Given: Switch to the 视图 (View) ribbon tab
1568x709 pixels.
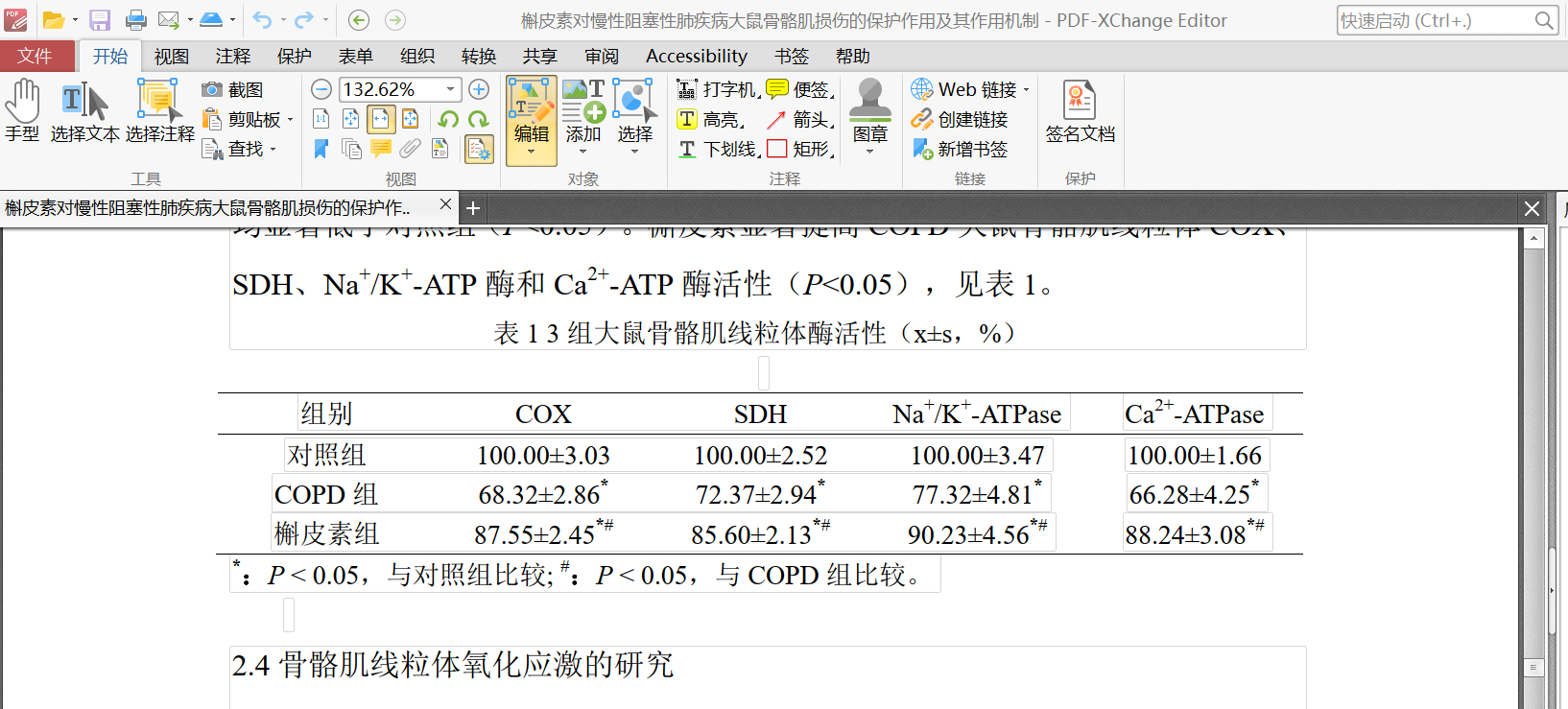Looking at the screenshot, I should 172,57.
